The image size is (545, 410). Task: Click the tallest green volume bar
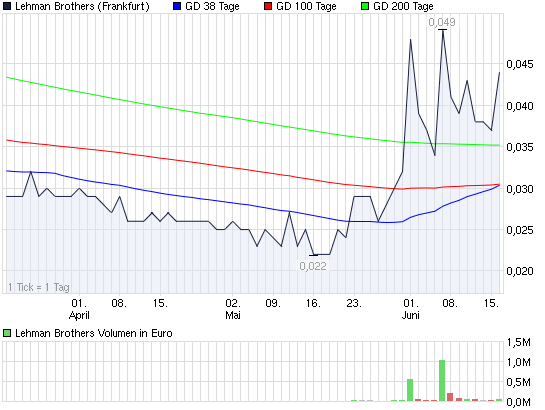442,380
